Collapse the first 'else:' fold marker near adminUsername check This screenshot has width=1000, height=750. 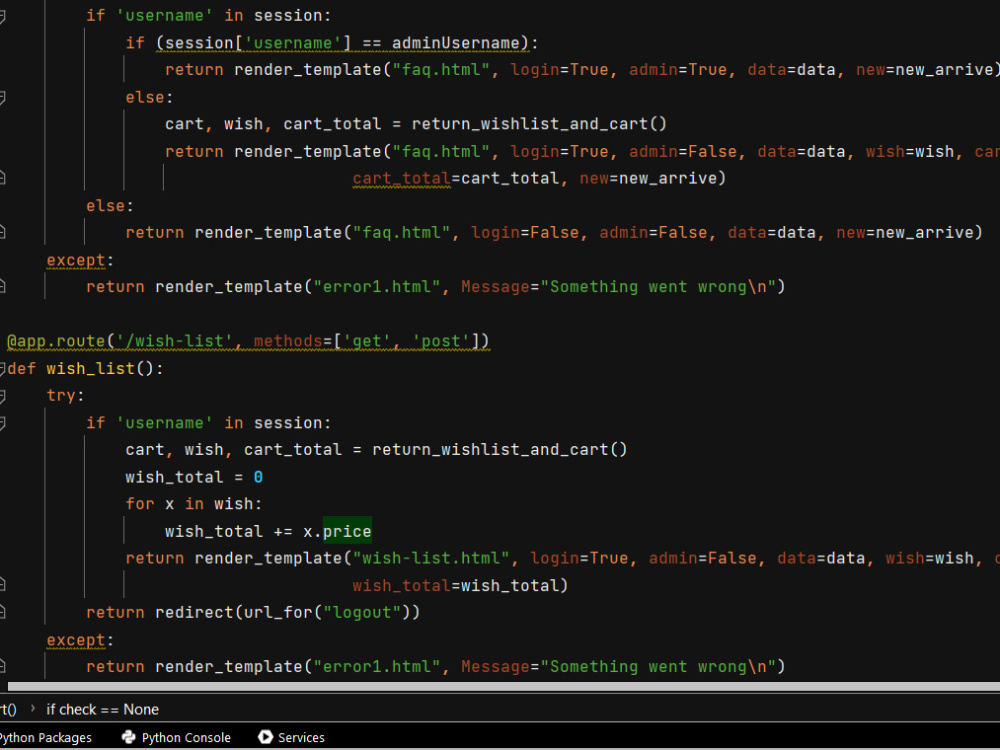(x=2, y=98)
